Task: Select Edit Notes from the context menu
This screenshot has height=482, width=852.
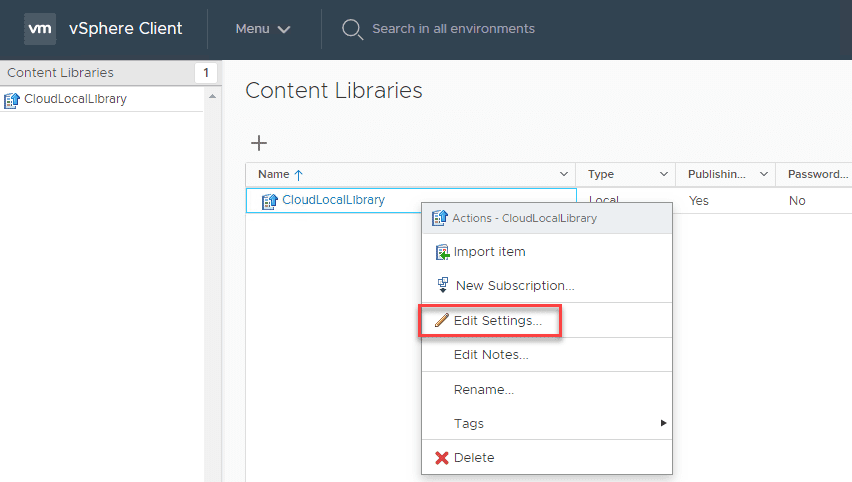Action: (491, 355)
